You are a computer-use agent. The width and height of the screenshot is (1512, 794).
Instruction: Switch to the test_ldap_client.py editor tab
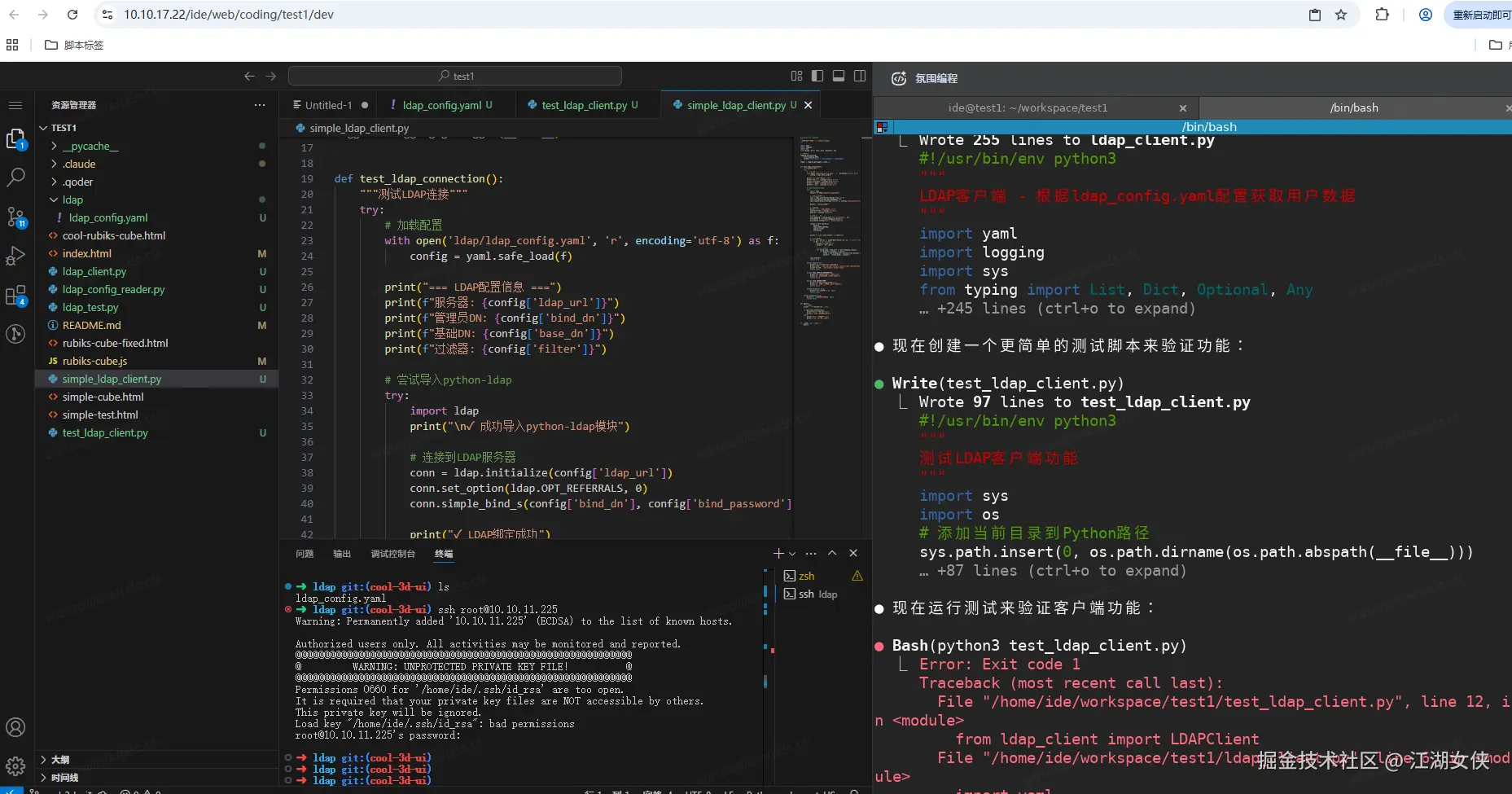pyautogui.click(x=584, y=105)
